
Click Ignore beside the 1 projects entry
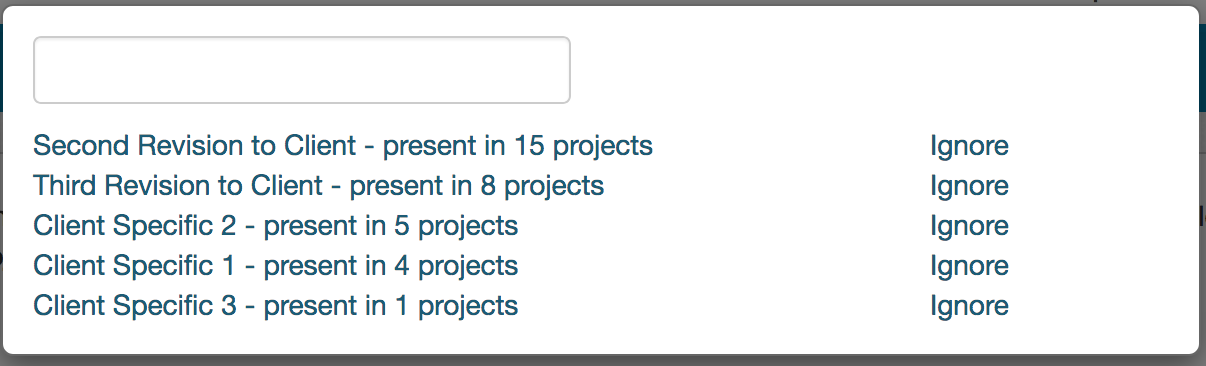(x=969, y=306)
